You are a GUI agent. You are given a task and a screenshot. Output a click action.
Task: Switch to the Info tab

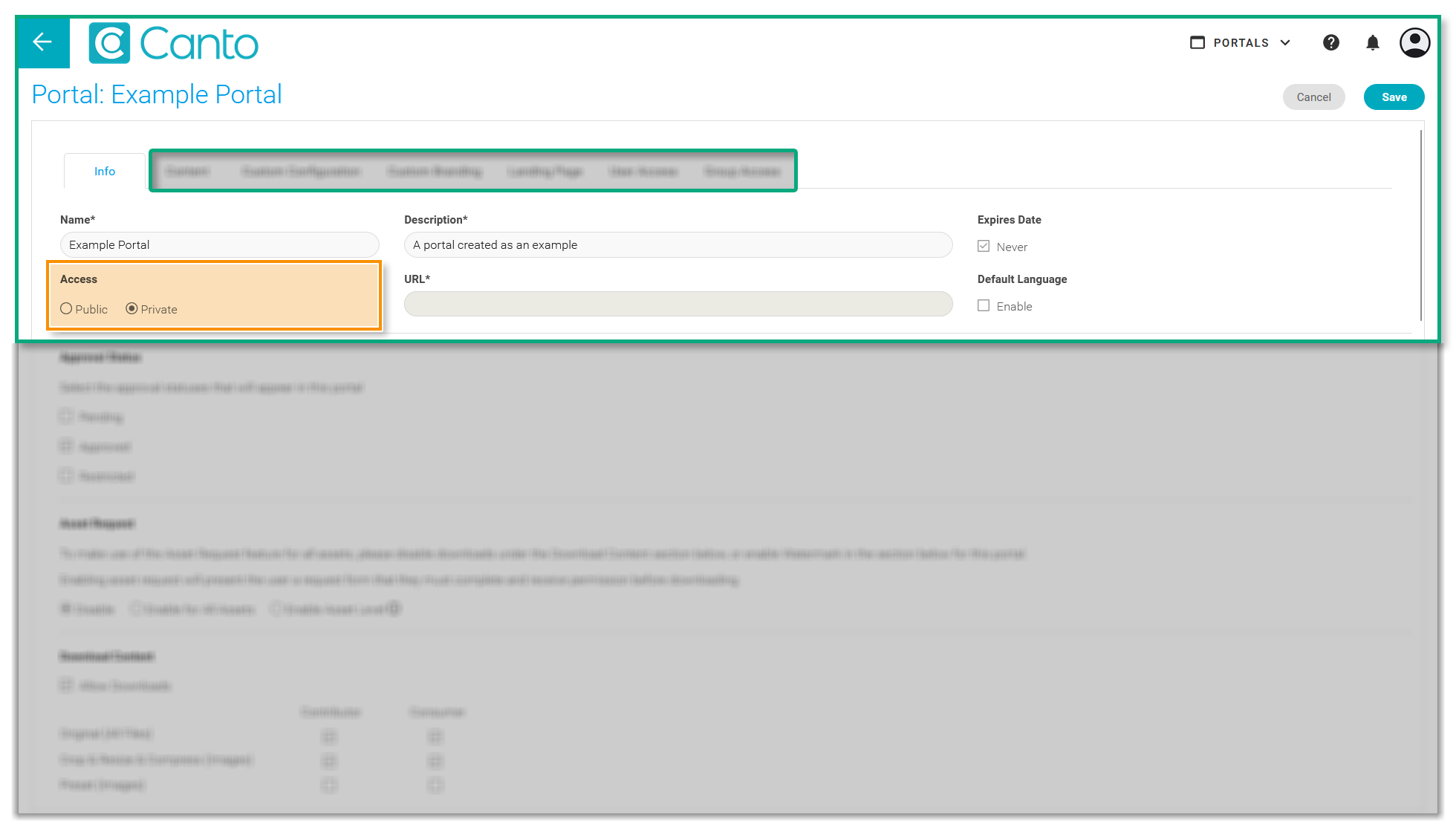tap(105, 172)
